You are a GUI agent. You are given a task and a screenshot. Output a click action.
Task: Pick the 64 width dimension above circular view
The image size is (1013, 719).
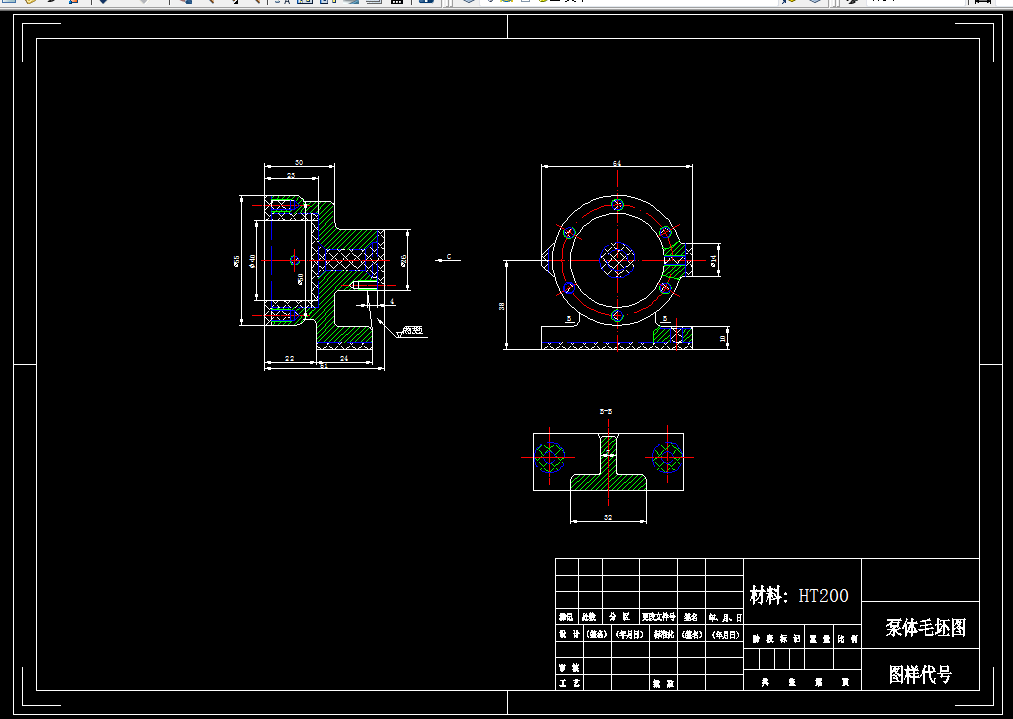coord(617,163)
